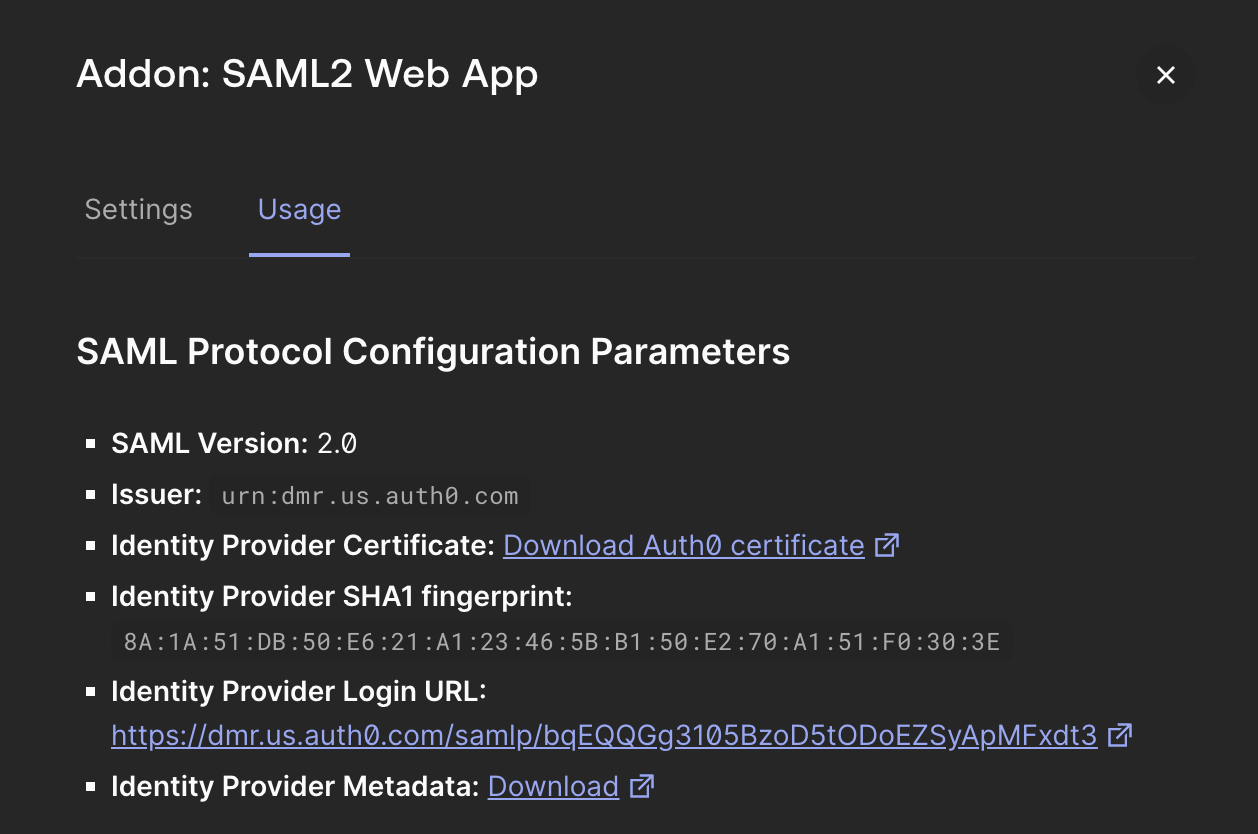The height and width of the screenshot is (834, 1258).
Task: Click the Identity Provider SHA1 fingerprint label
Action: [x=342, y=596]
